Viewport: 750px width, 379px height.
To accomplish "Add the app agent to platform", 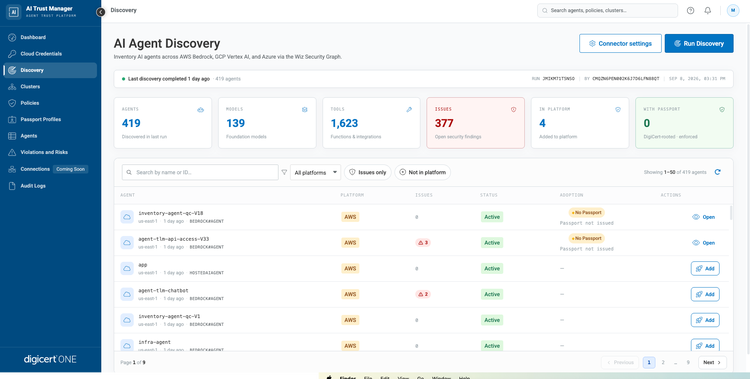I will [x=705, y=268].
